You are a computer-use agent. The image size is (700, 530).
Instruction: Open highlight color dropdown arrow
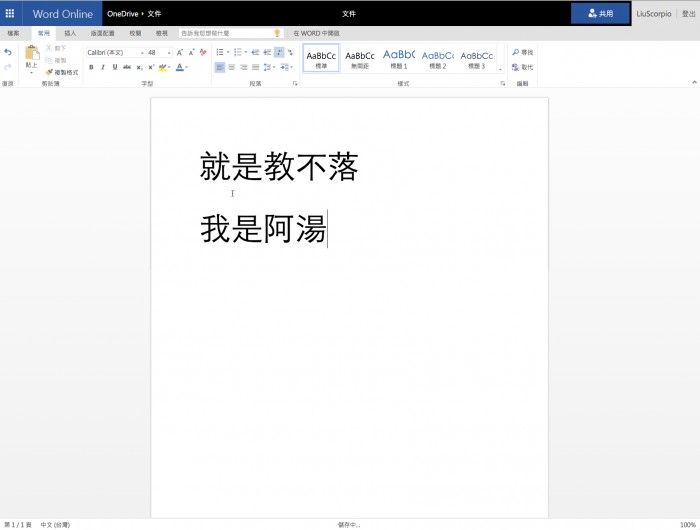169,67
